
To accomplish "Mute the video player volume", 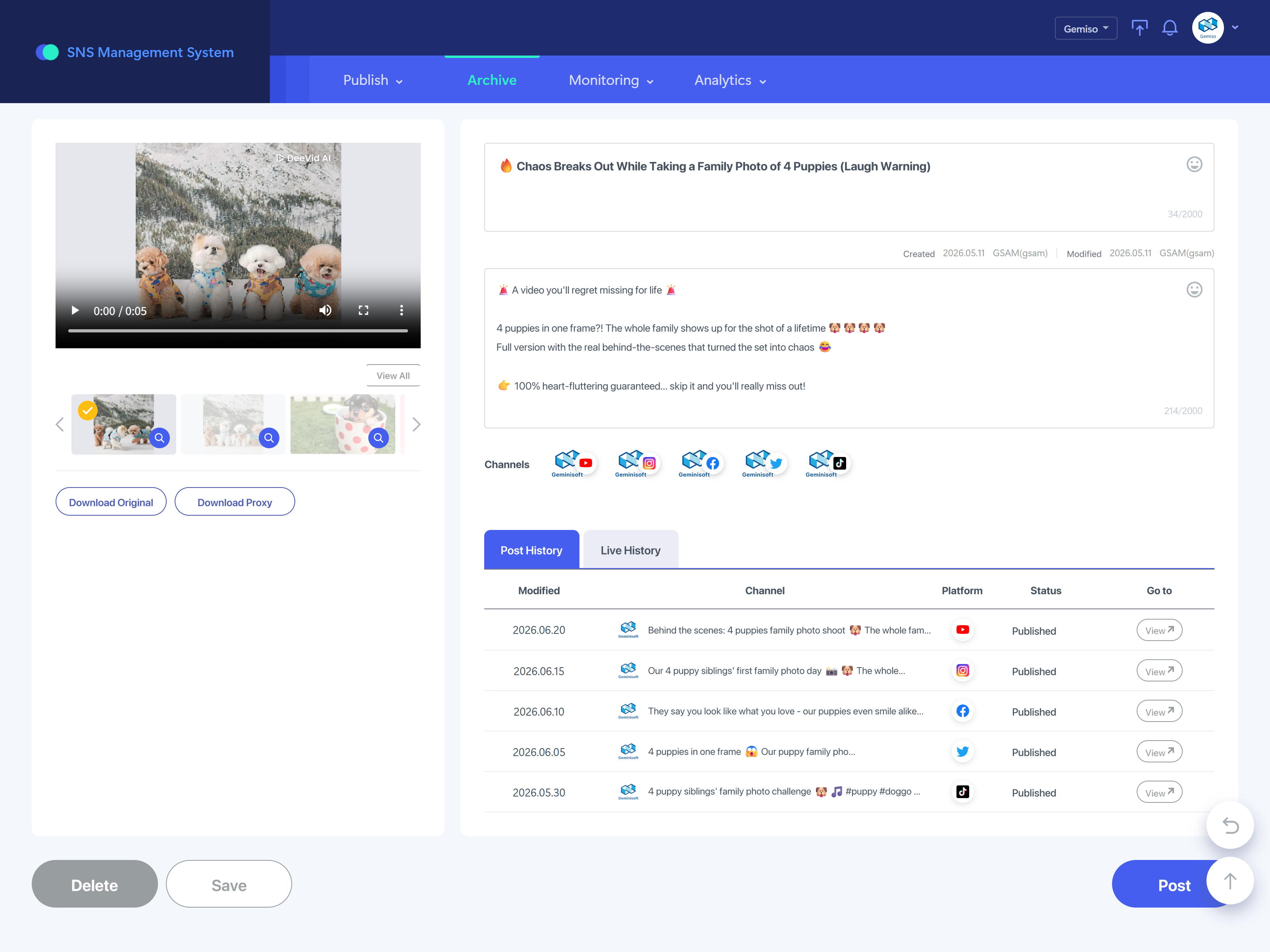I will [325, 311].
